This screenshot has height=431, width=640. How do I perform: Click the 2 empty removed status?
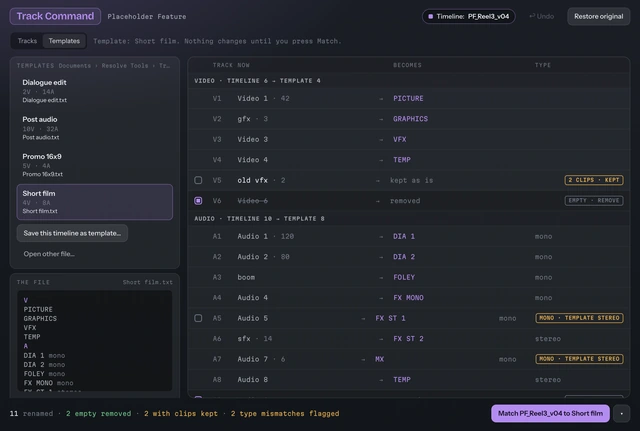point(98,413)
